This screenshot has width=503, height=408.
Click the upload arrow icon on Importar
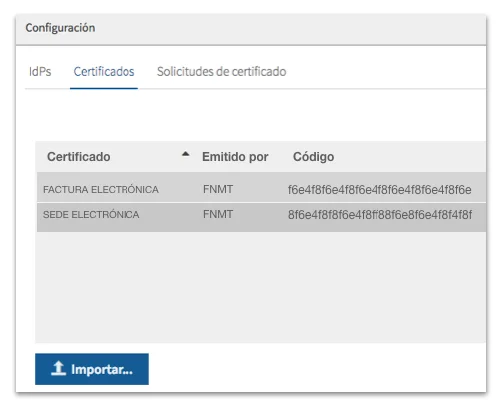(x=58, y=368)
